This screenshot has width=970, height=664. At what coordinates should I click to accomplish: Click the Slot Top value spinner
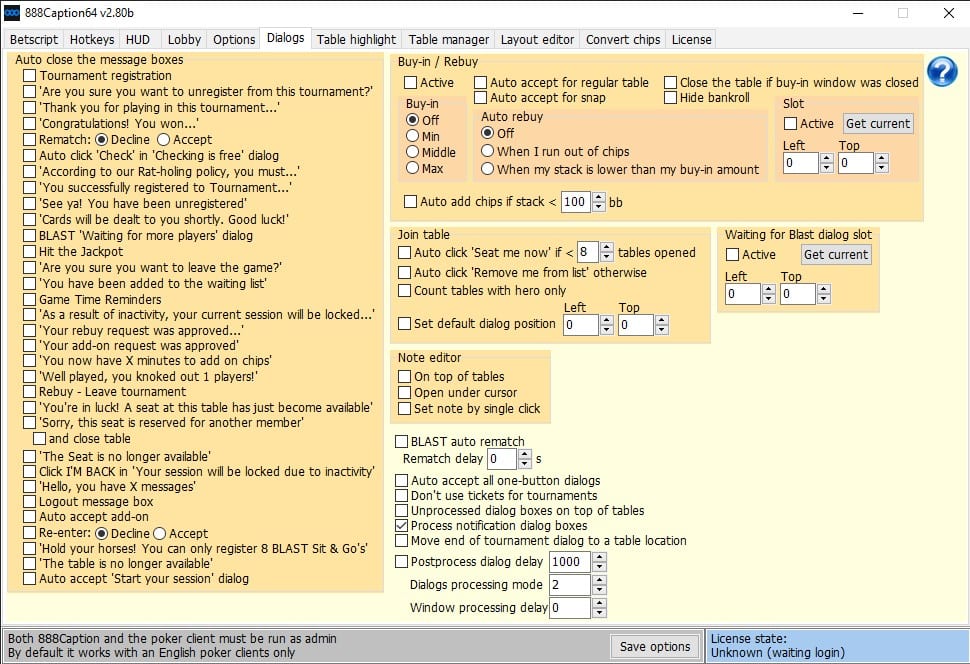coord(882,163)
